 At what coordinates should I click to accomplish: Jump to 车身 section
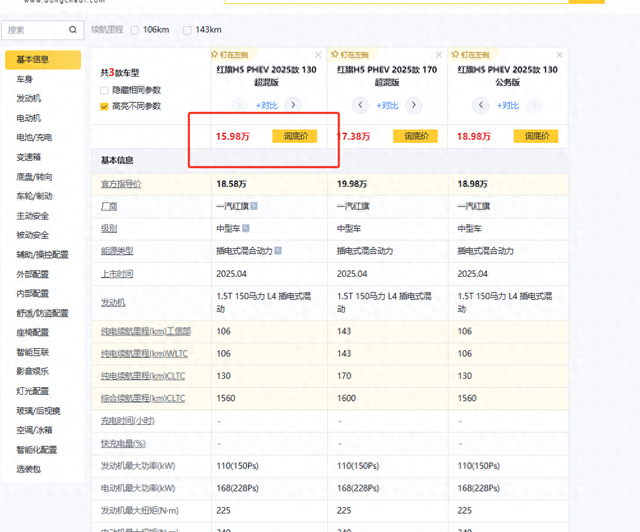(24, 79)
